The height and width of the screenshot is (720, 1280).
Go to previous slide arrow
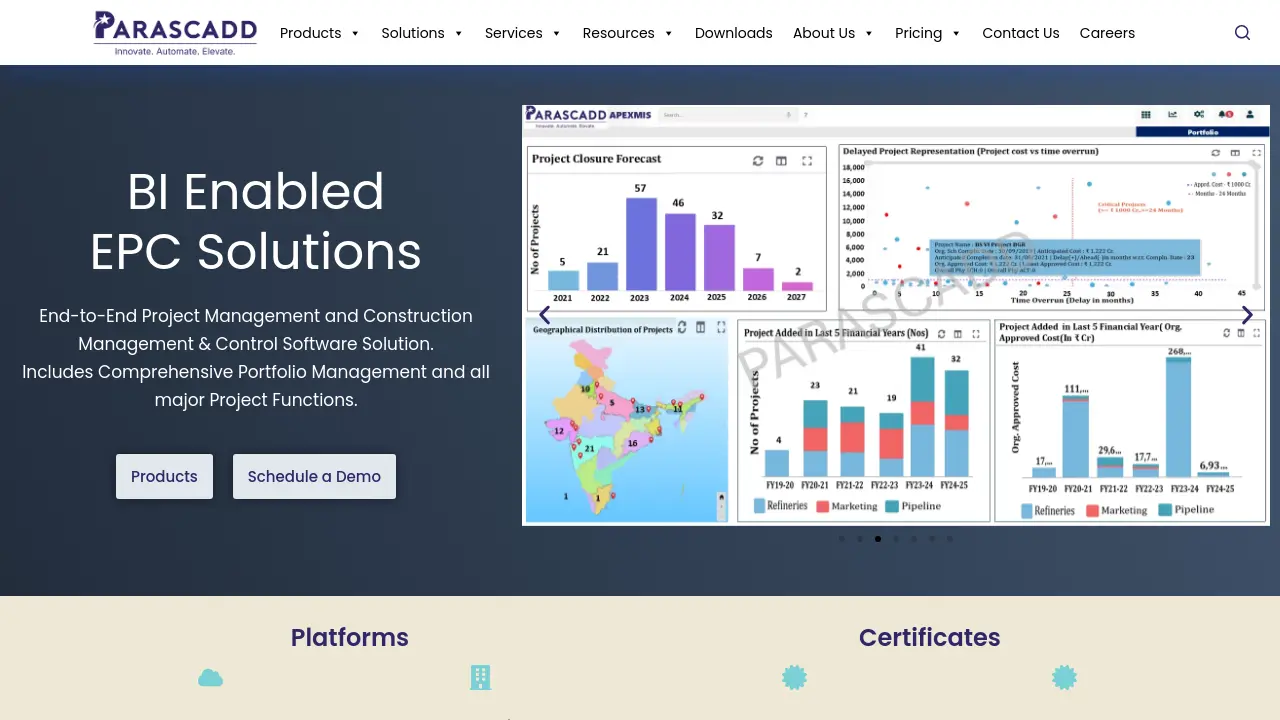pos(544,315)
